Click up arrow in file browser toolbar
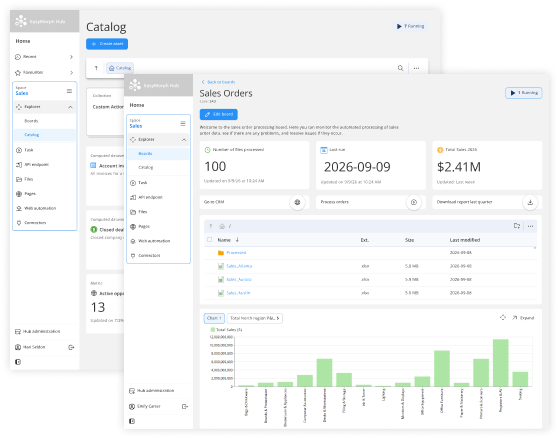The height and width of the screenshot is (439, 559). [211, 226]
